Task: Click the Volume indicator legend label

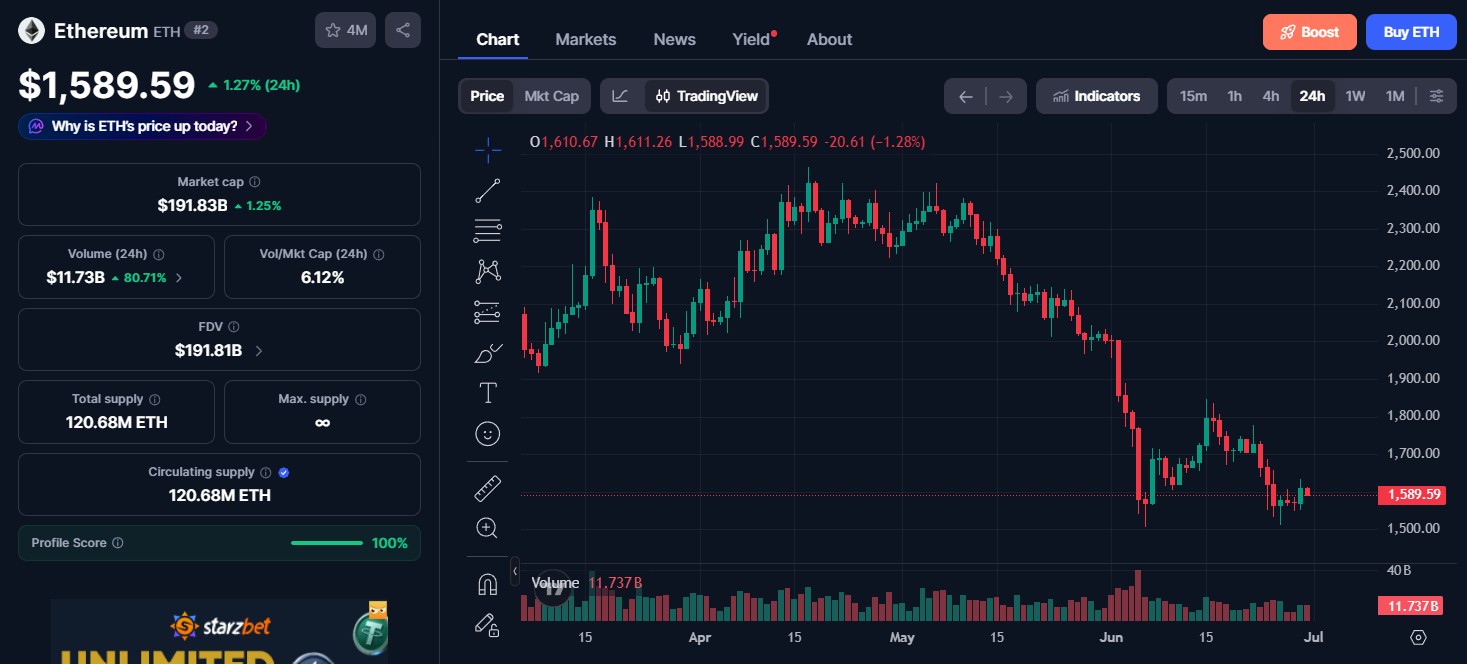Action: point(555,583)
